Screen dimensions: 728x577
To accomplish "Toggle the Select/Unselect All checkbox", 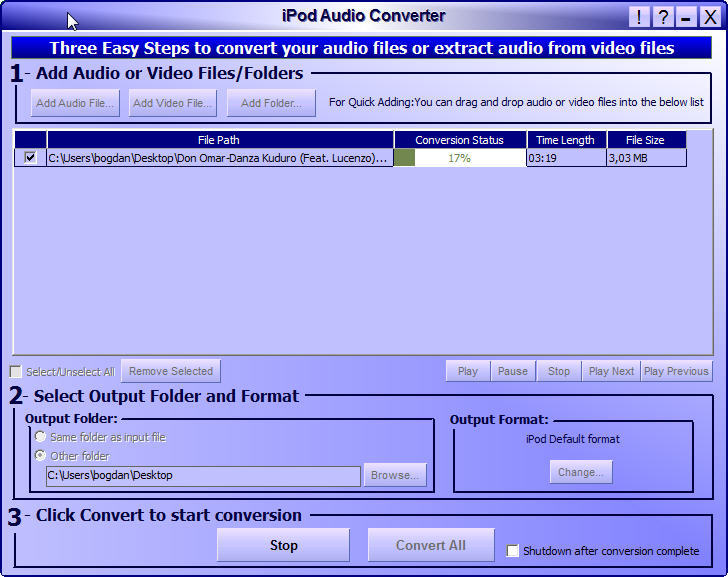I will 16,372.
